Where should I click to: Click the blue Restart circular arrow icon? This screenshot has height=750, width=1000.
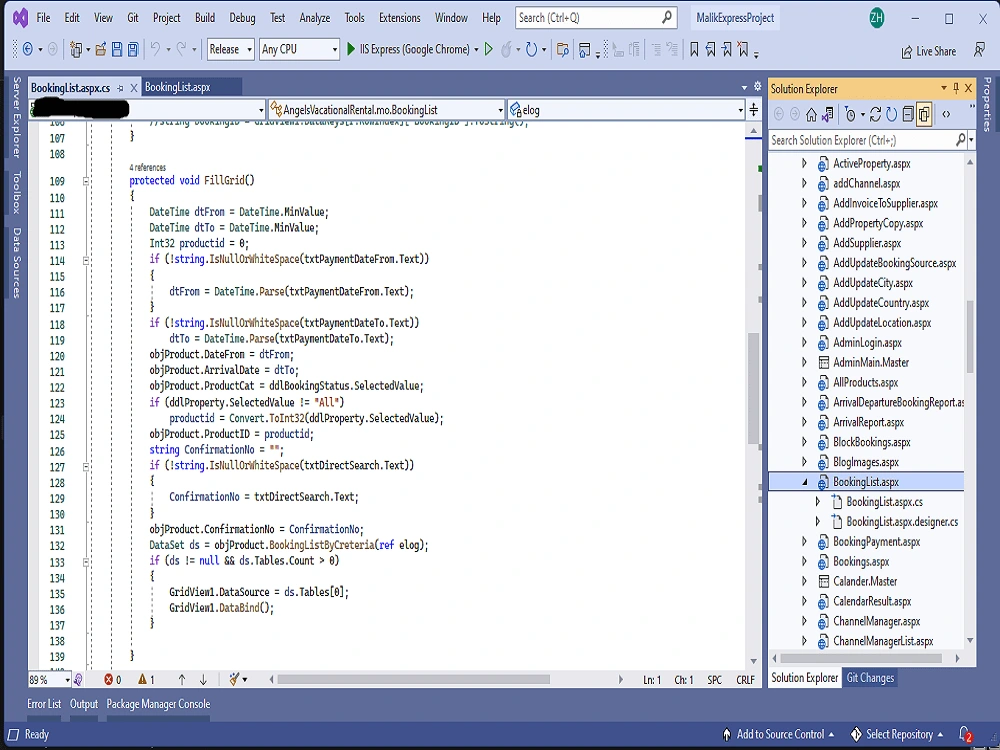531,49
